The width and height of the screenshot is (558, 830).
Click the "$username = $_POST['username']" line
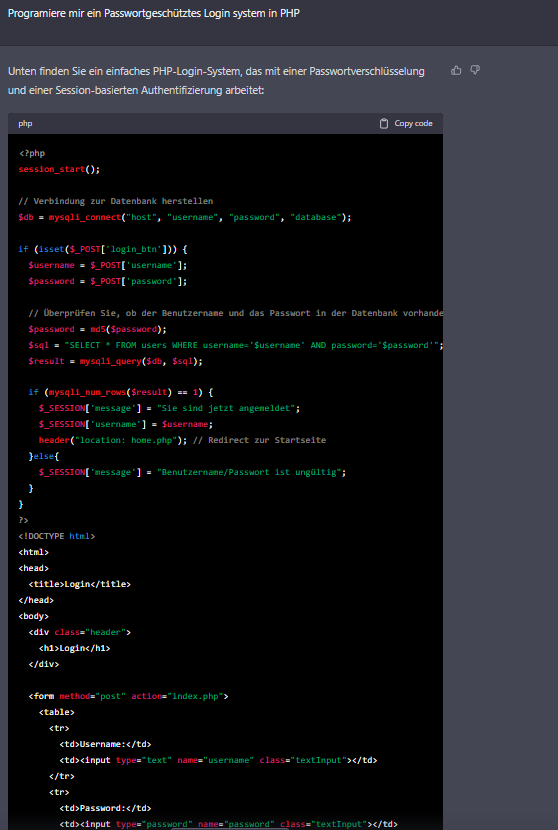(108, 265)
